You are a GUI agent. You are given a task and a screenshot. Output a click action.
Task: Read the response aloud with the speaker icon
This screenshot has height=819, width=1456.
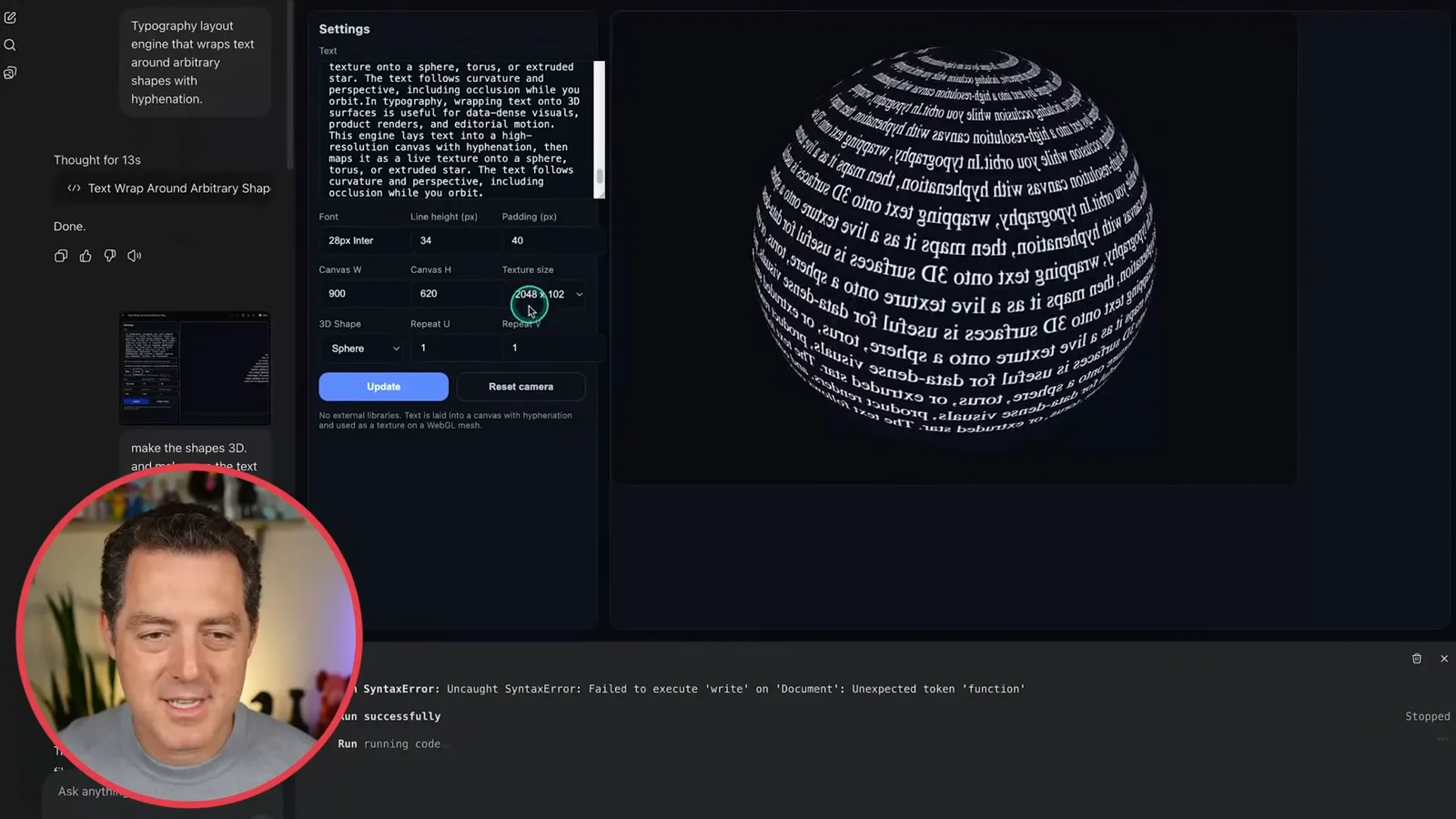[135, 256]
